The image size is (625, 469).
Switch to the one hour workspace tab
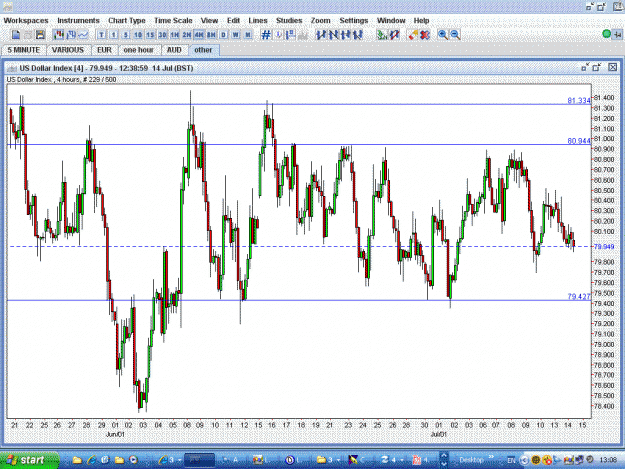click(139, 50)
